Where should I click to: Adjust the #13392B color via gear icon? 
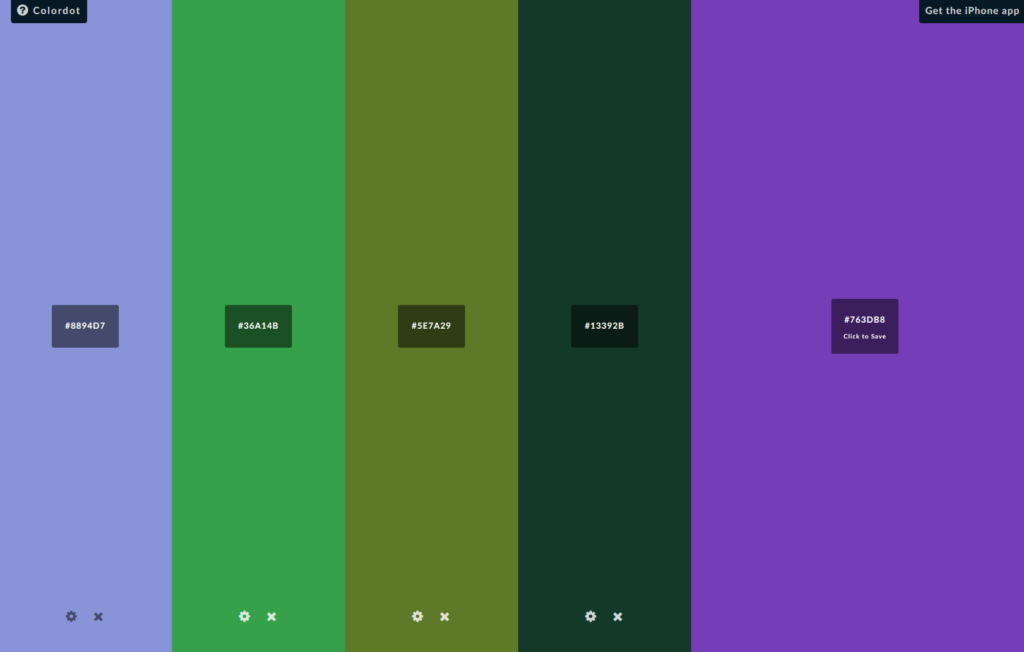(590, 616)
